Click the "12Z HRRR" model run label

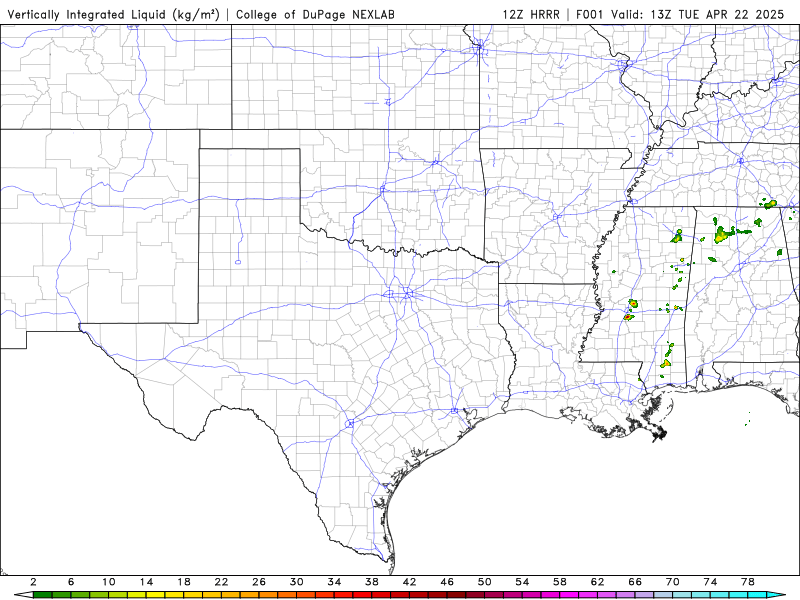(x=531, y=15)
